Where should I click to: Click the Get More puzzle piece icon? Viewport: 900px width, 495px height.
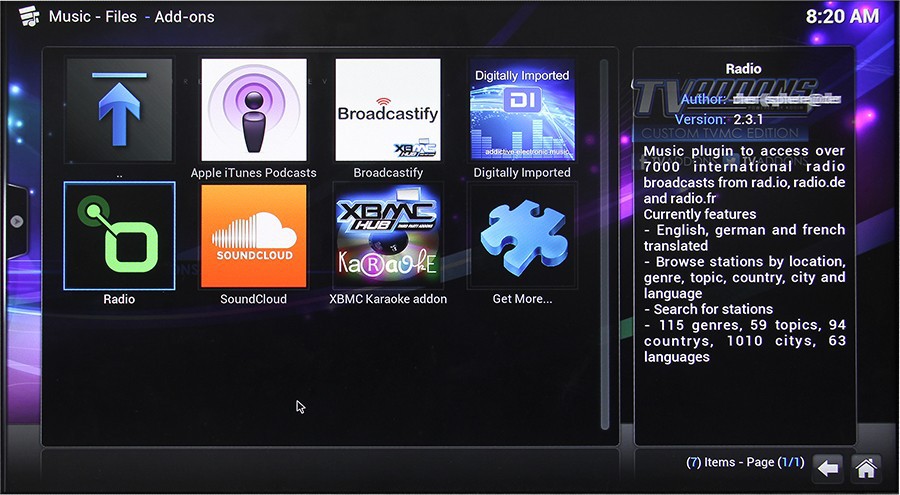click(522, 236)
